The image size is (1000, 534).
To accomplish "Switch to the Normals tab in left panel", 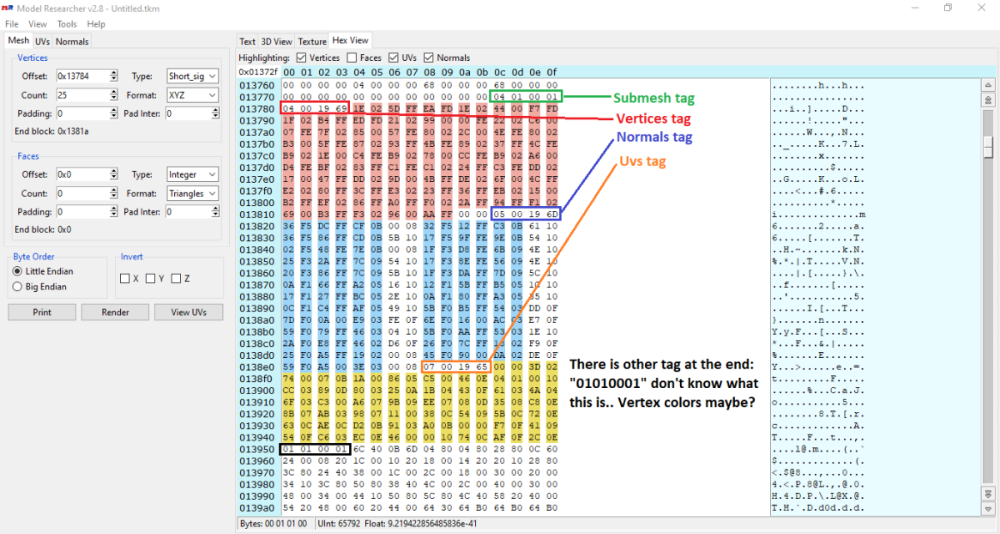I will click(72, 41).
